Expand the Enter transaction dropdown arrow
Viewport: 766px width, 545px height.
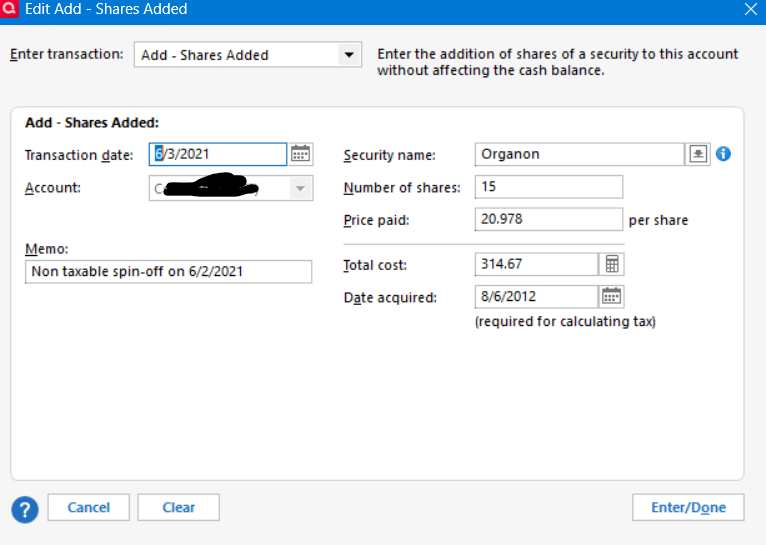coord(349,55)
